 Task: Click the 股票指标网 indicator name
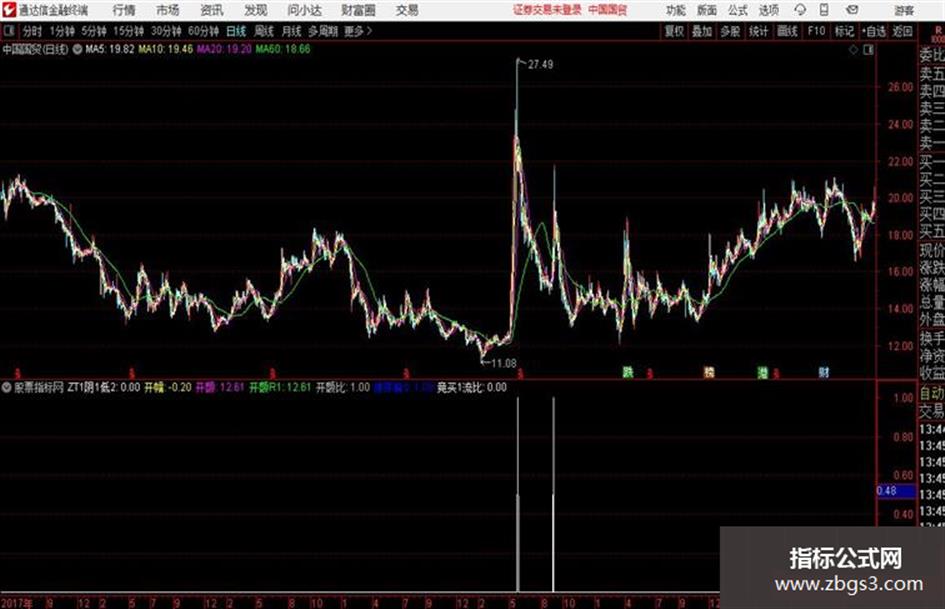pyautogui.click(x=39, y=388)
